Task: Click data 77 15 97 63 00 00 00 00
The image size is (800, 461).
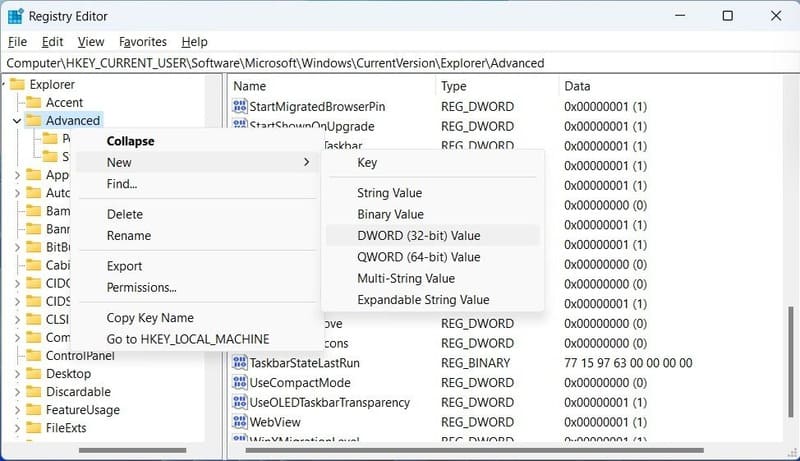Action: (x=628, y=363)
